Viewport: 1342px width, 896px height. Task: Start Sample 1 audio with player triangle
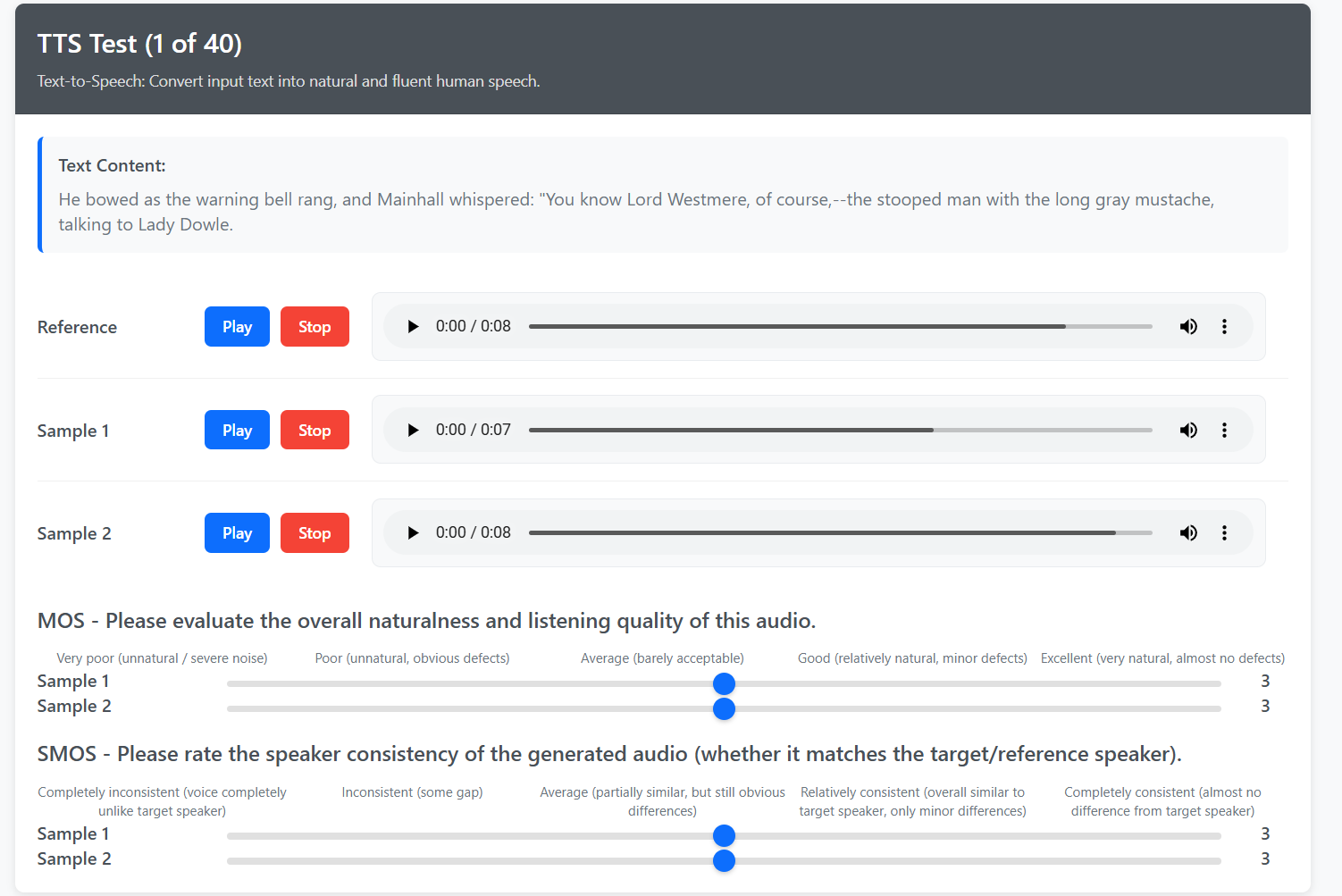click(x=413, y=431)
